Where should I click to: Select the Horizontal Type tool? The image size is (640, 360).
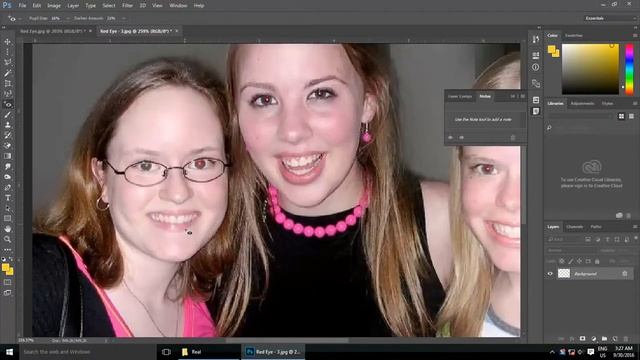[7, 198]
